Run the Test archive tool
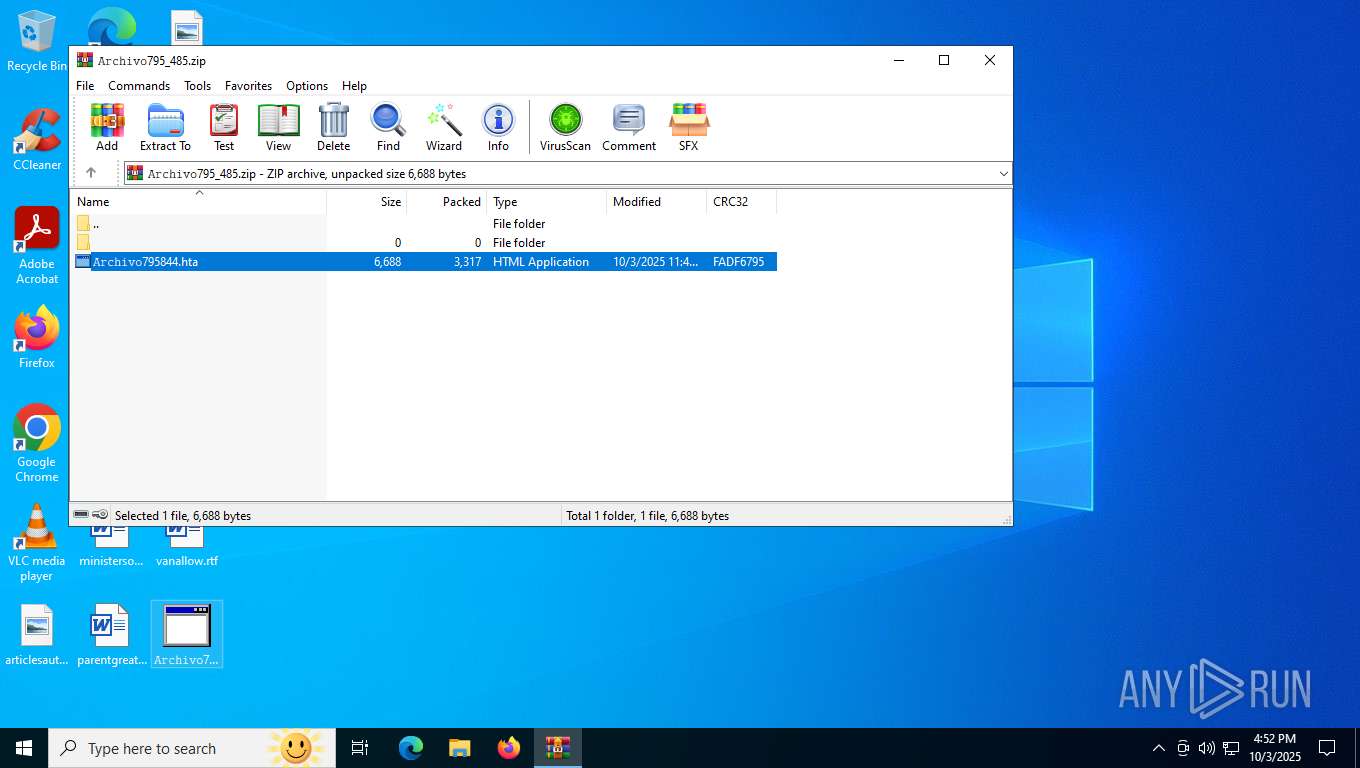The image size is (1360, 768). (x=224, y=127)
